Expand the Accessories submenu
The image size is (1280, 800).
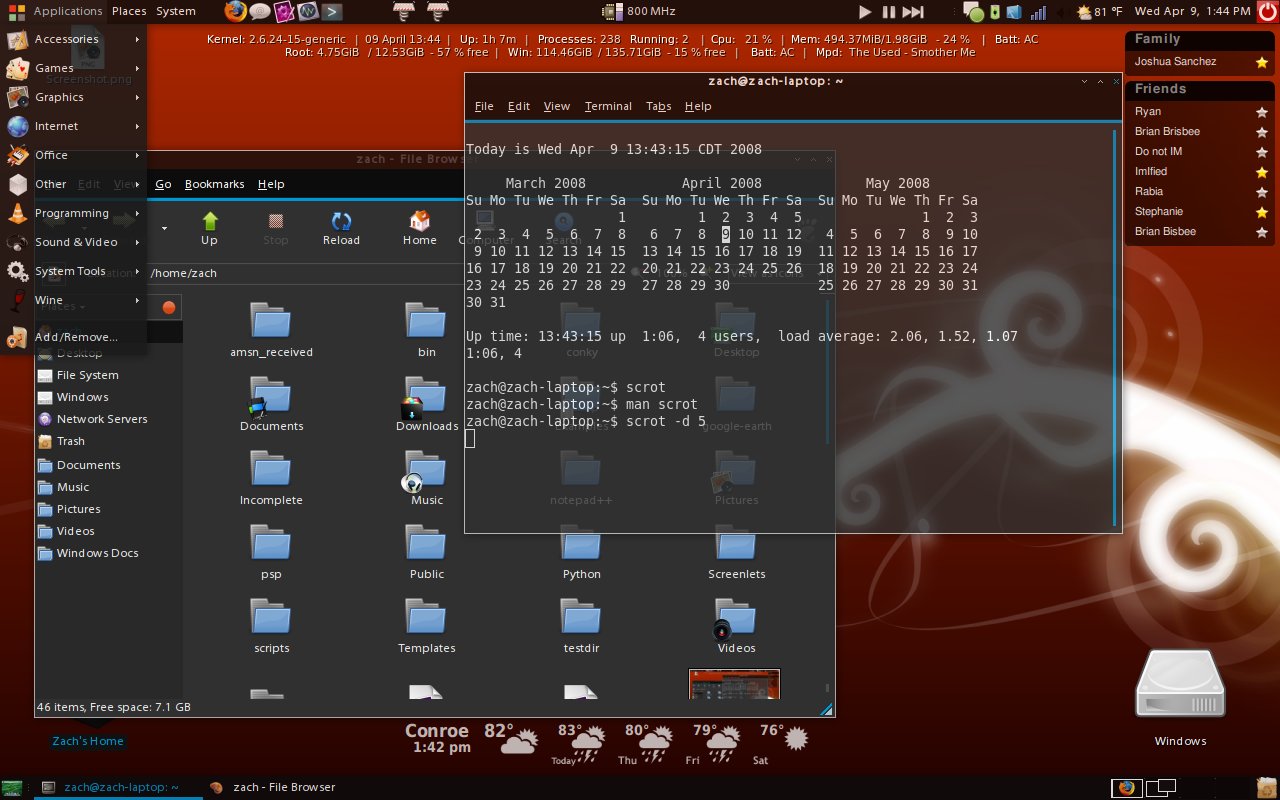(75, 39)
